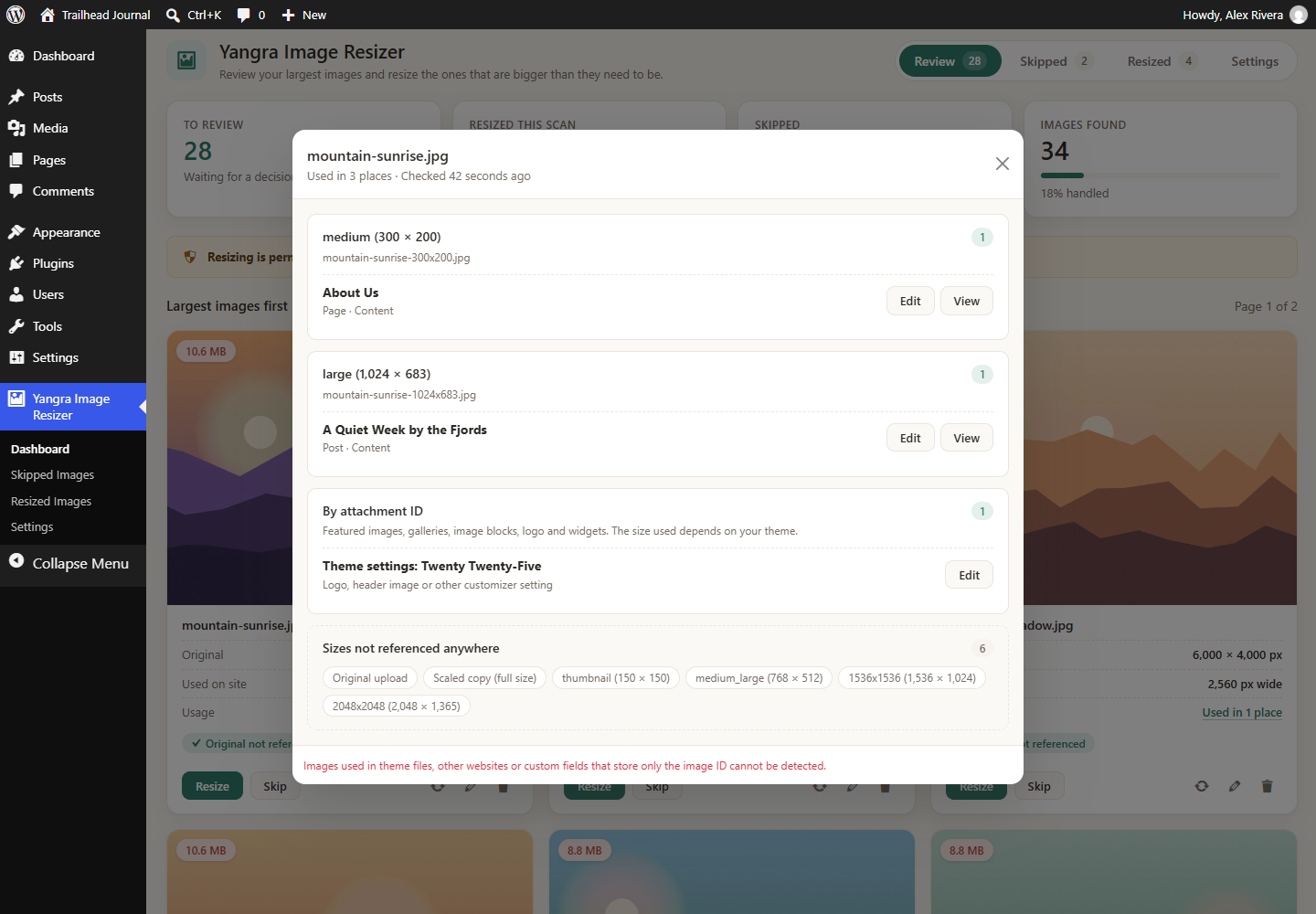Click the 'Original upload' chip

pyautogui.click(x=370, y=678)
